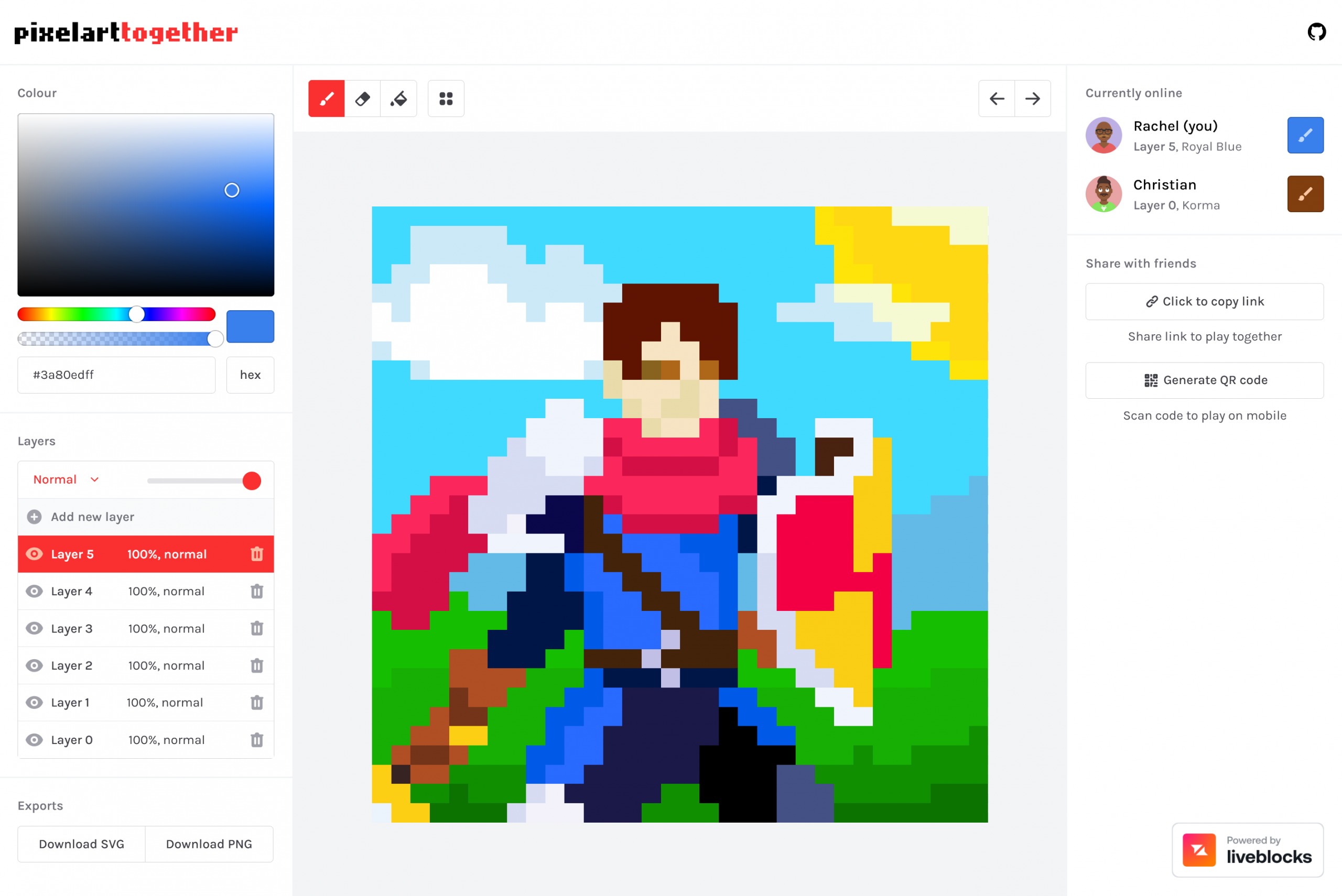
Task: Delete Layer 2 with trash icon
Action: (257, 665)
